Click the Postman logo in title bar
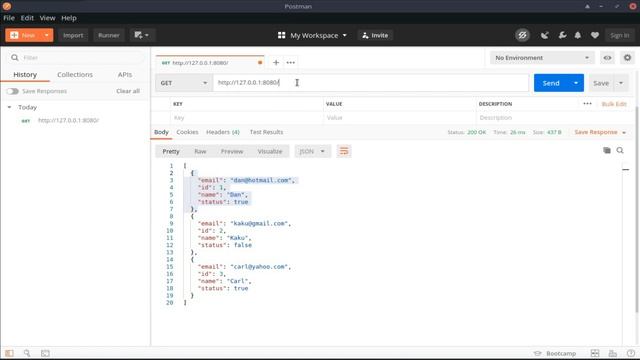The width and height of the screenshot is (640, 360). tap(7, 6)
